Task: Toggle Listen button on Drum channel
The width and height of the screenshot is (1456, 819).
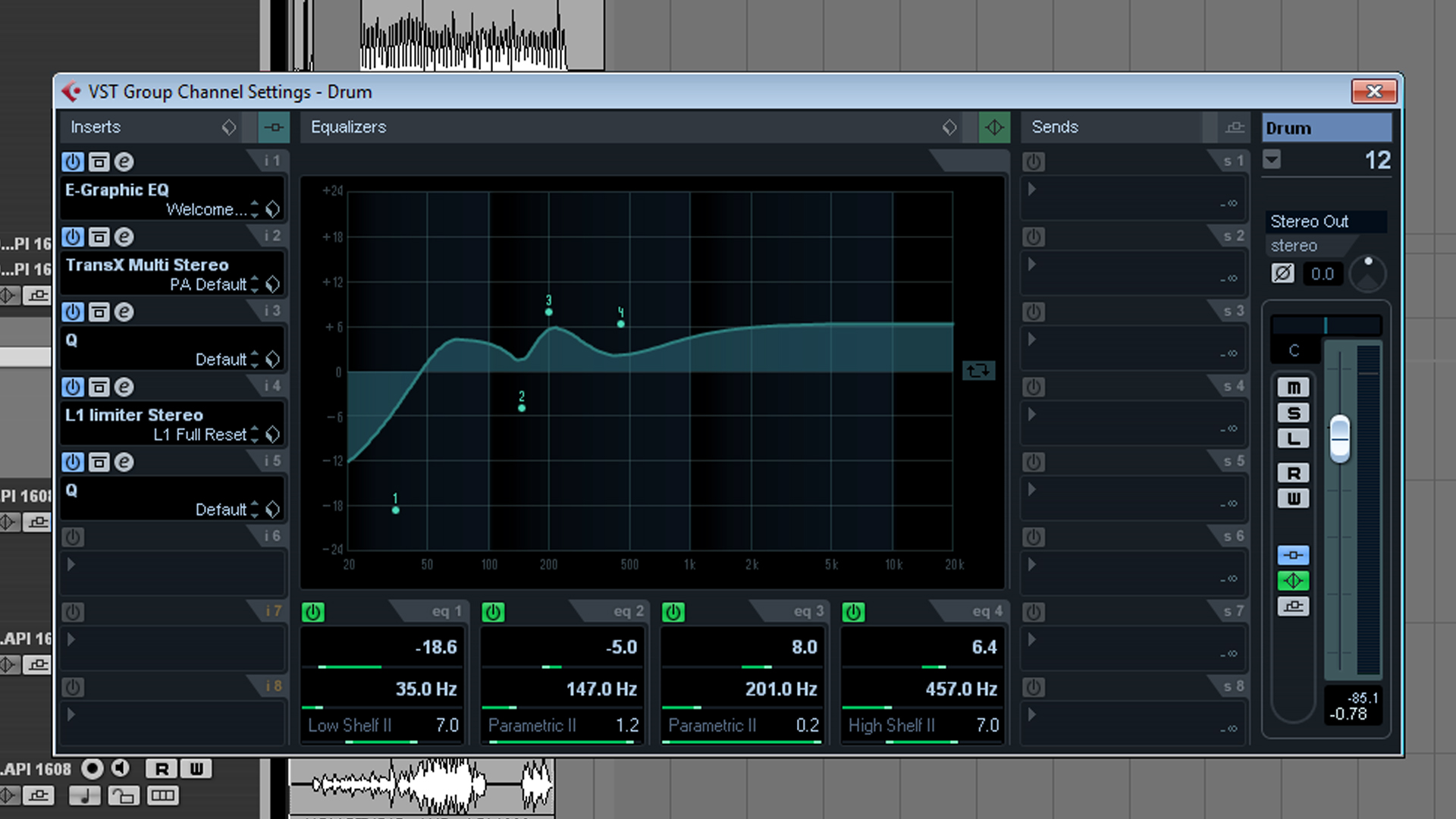Action: (x=1294, y=438)
